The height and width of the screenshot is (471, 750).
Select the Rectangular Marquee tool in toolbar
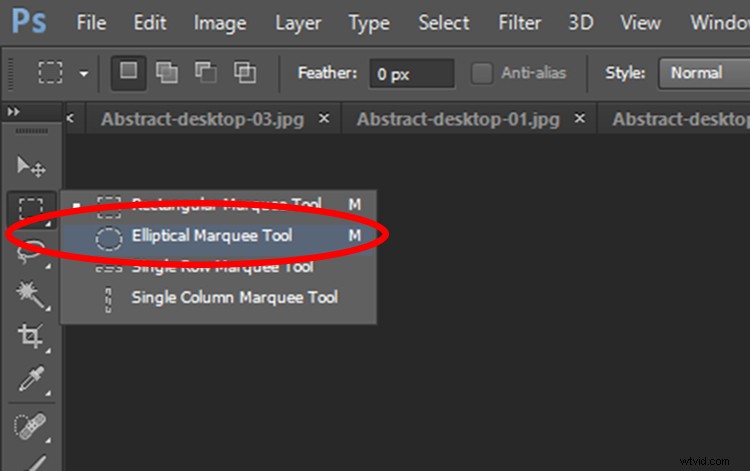(x=31, y=208)
